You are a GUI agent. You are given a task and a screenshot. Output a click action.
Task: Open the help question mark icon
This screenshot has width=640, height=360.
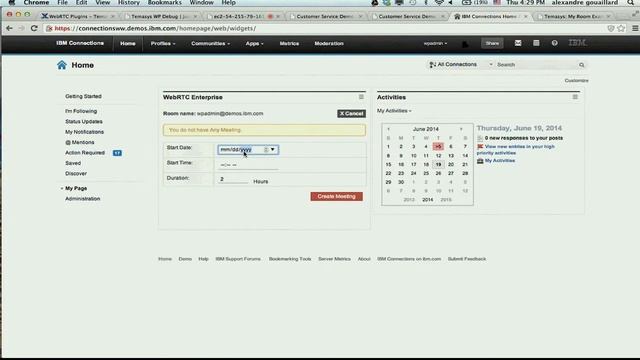(x=554, y=43)
